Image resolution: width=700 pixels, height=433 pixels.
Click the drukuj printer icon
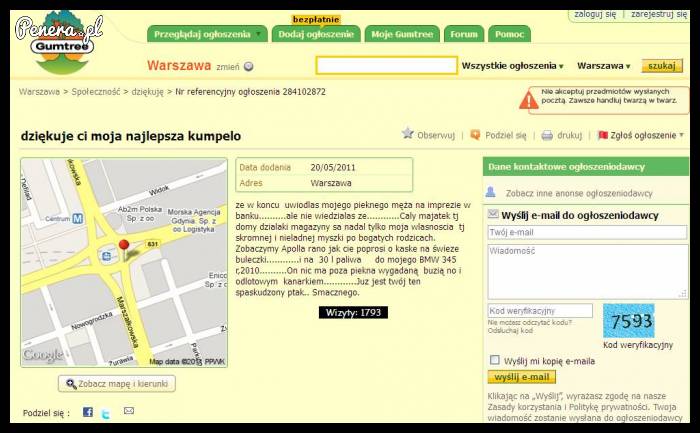547,135
